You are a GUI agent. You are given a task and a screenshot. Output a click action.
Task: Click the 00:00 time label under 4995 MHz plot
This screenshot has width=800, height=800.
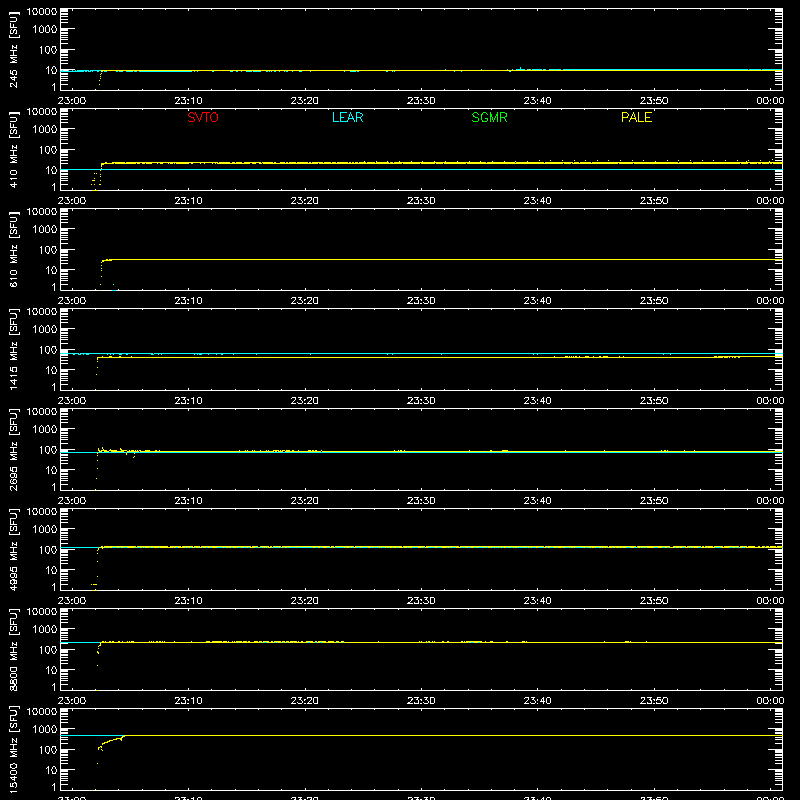[770, 601]
